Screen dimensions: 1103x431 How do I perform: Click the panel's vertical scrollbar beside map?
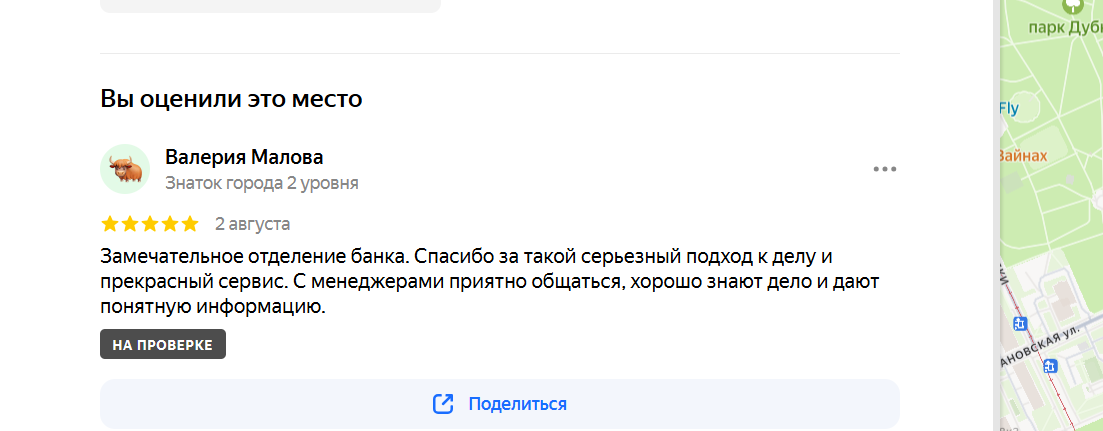point(997,215)
